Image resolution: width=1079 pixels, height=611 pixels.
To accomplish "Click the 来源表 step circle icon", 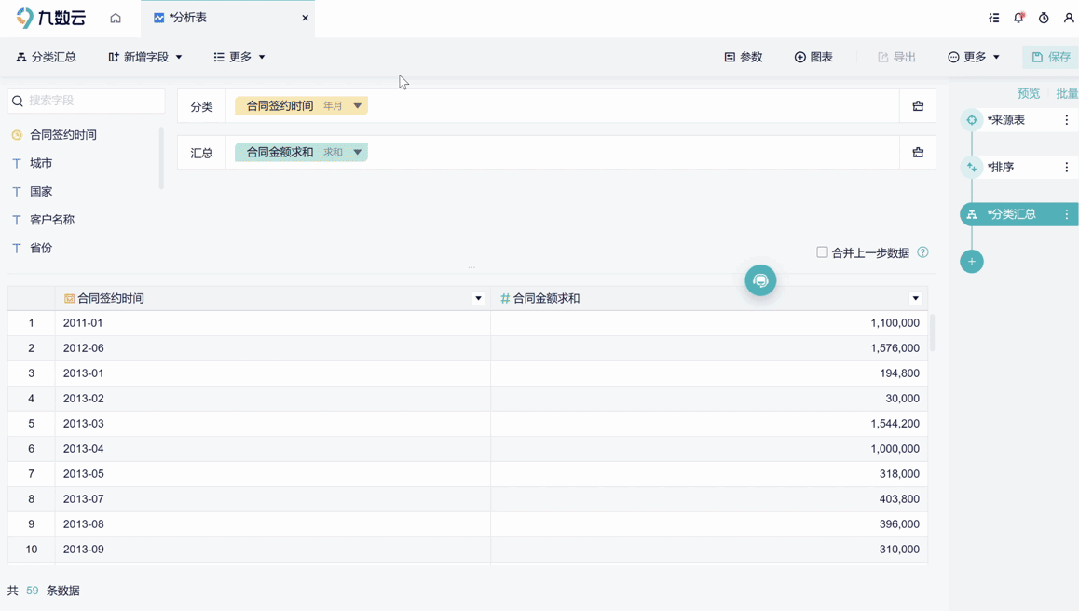I will point(972,120).
